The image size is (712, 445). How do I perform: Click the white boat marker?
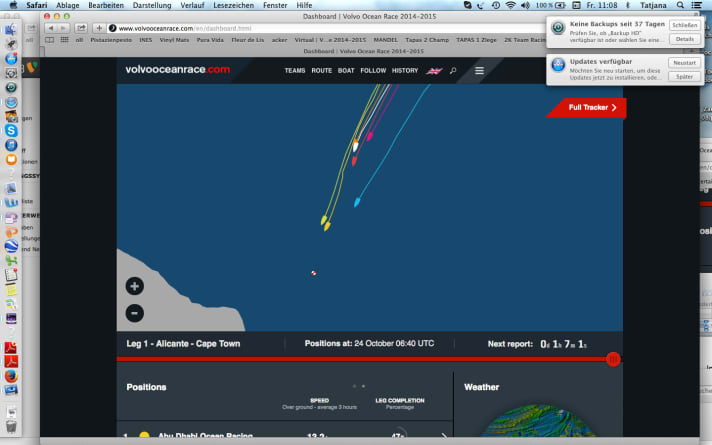(x=356, y=146)
